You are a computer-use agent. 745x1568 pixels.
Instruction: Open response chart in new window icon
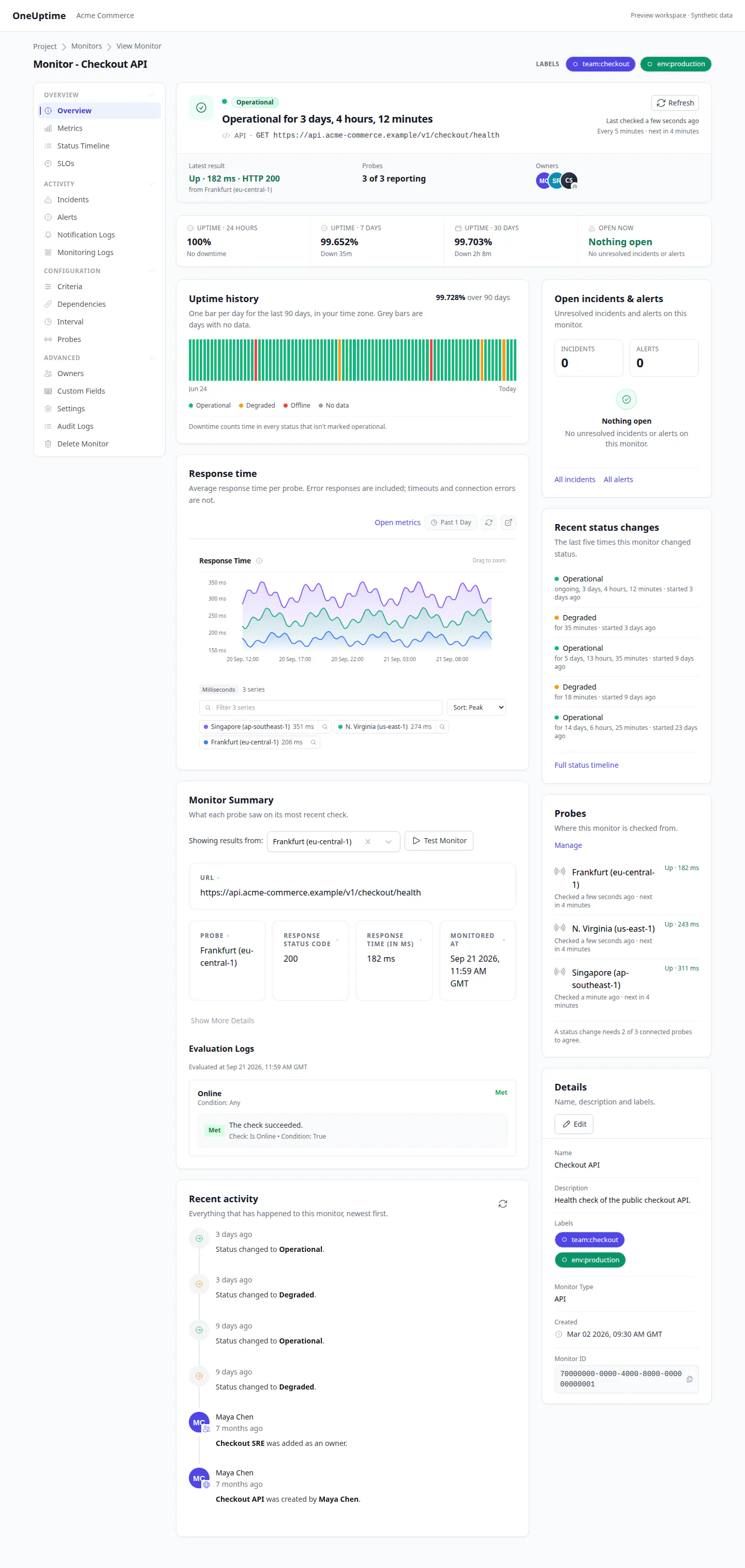click(508, 522)
